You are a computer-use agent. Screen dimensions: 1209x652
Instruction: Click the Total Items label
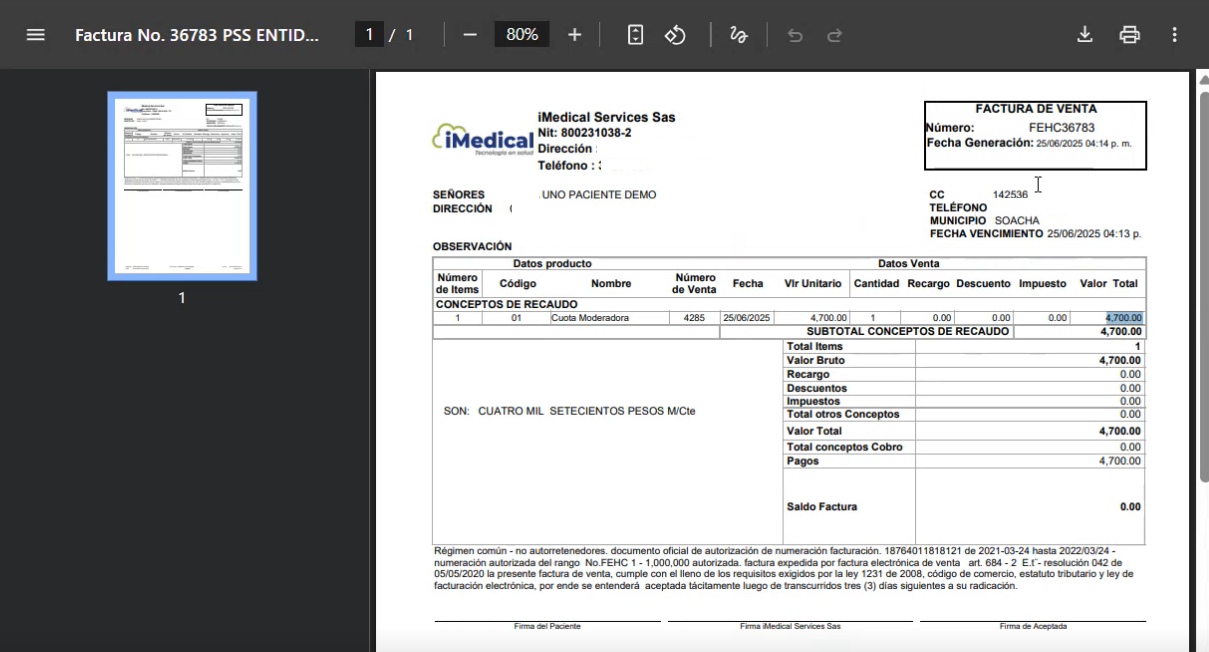click(815, 347)
